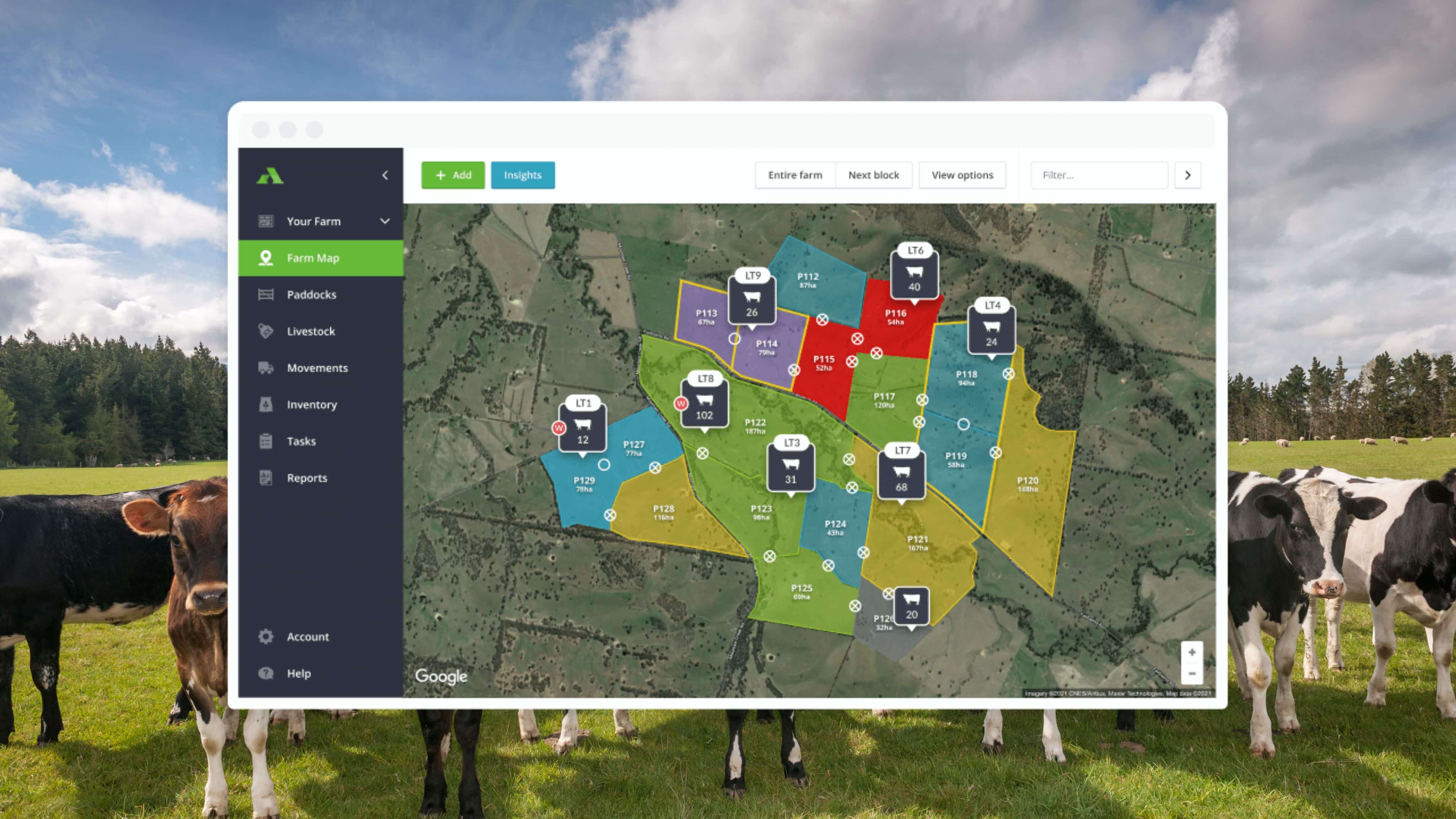Collapse the sidebar with the chevron
Image resolution: width=1456 pixels, height=819 pixels.
385,175
